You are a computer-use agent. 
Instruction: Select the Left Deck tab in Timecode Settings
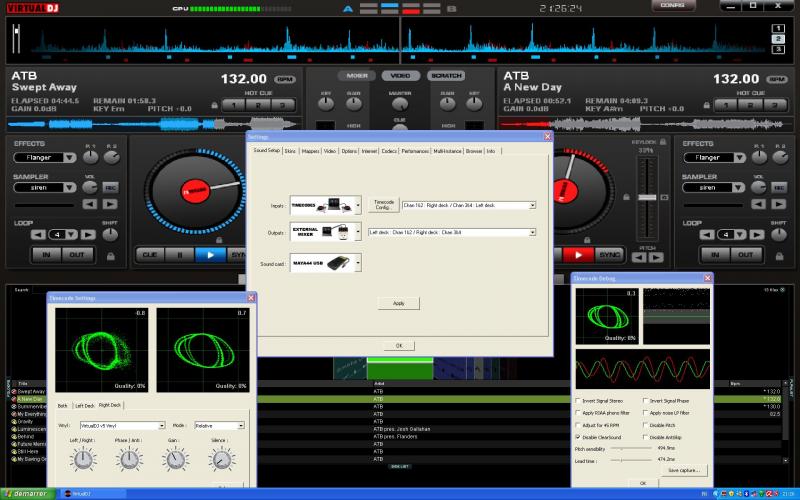[84, 406]
